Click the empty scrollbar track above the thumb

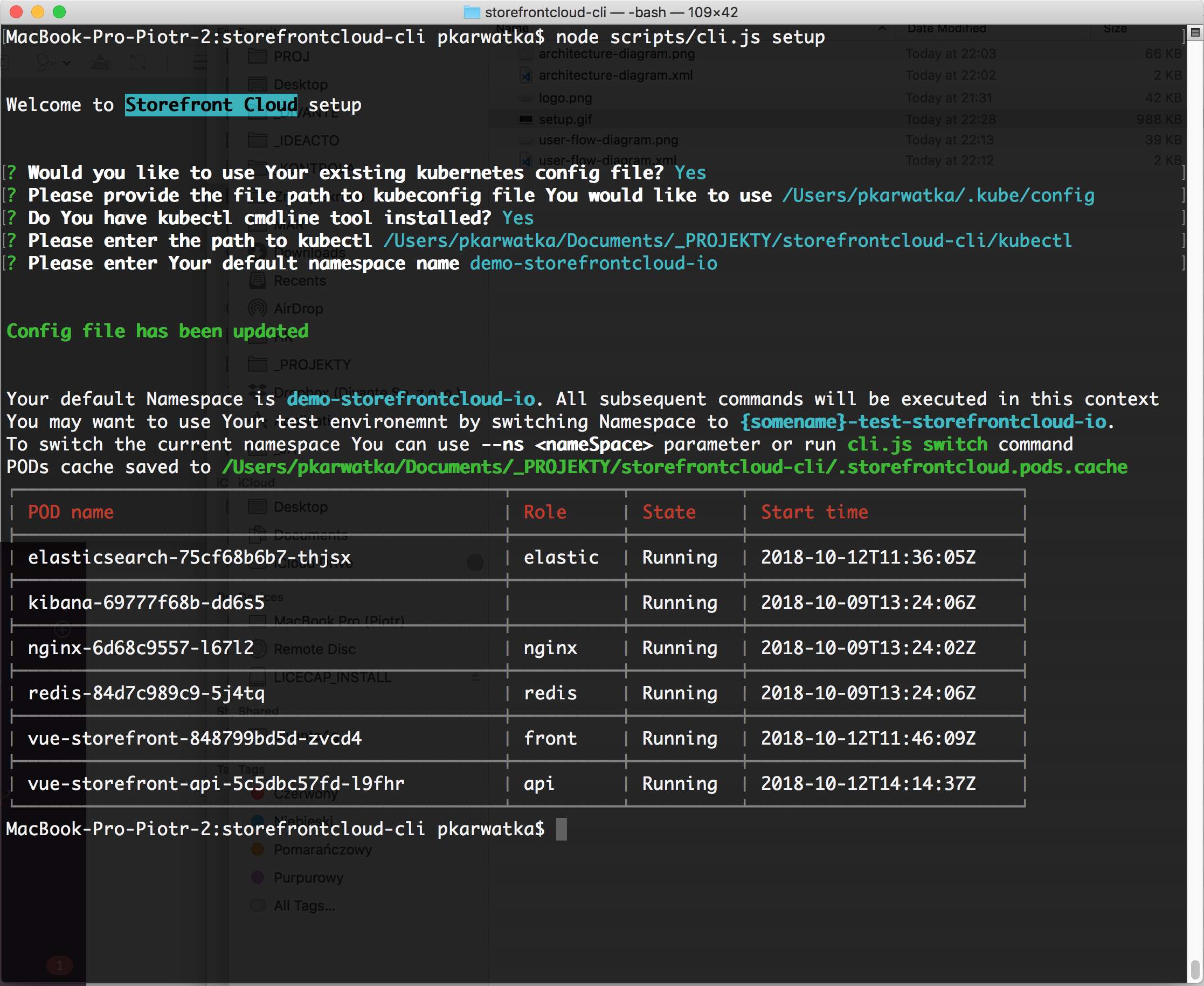tap(1195, 511)
